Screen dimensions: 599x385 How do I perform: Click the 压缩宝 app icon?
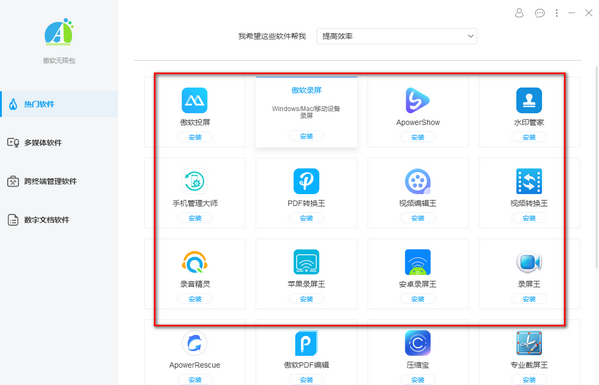[418, 343]
